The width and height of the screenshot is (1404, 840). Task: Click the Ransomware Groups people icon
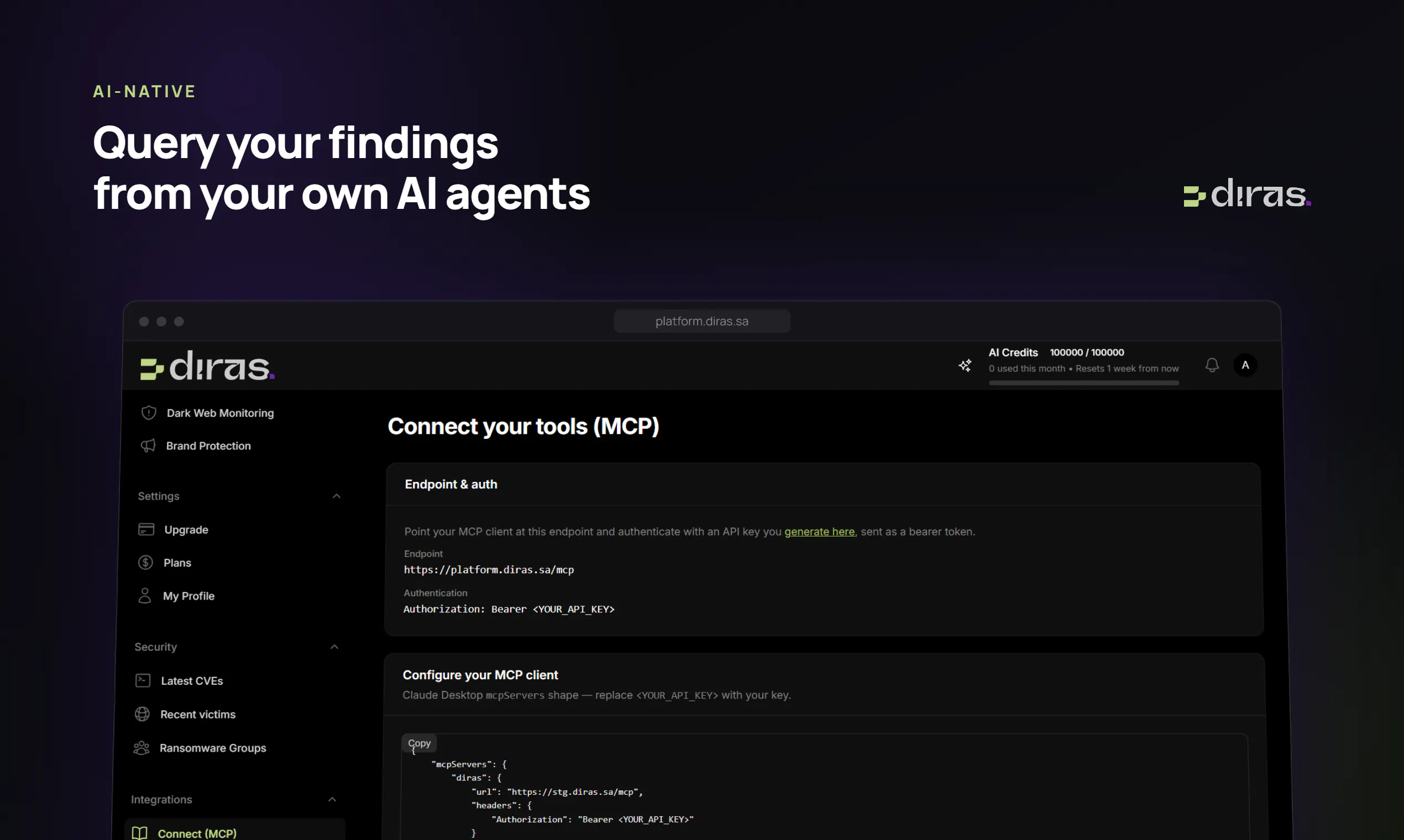pyautogui.click(x=142, y=748)
